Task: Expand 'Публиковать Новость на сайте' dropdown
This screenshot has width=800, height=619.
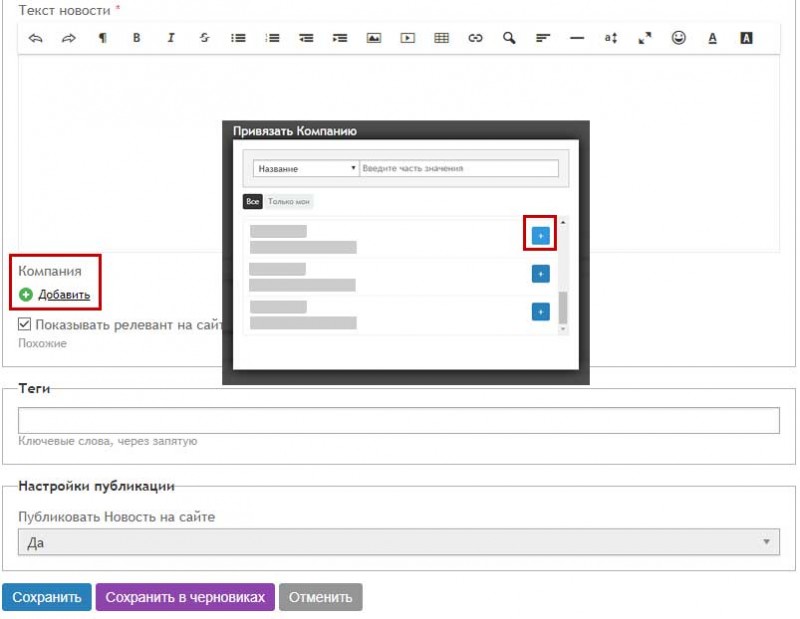Action: tap(398, 542)
